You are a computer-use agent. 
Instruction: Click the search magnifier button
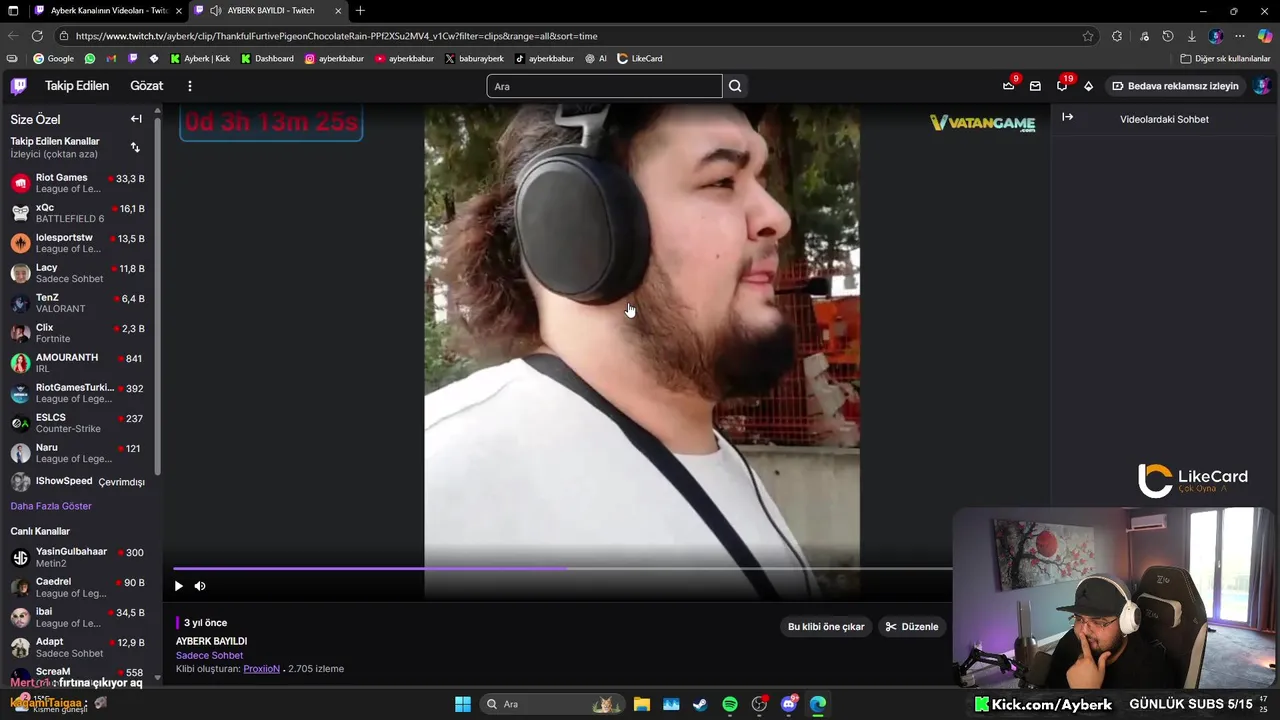point(735,86)
